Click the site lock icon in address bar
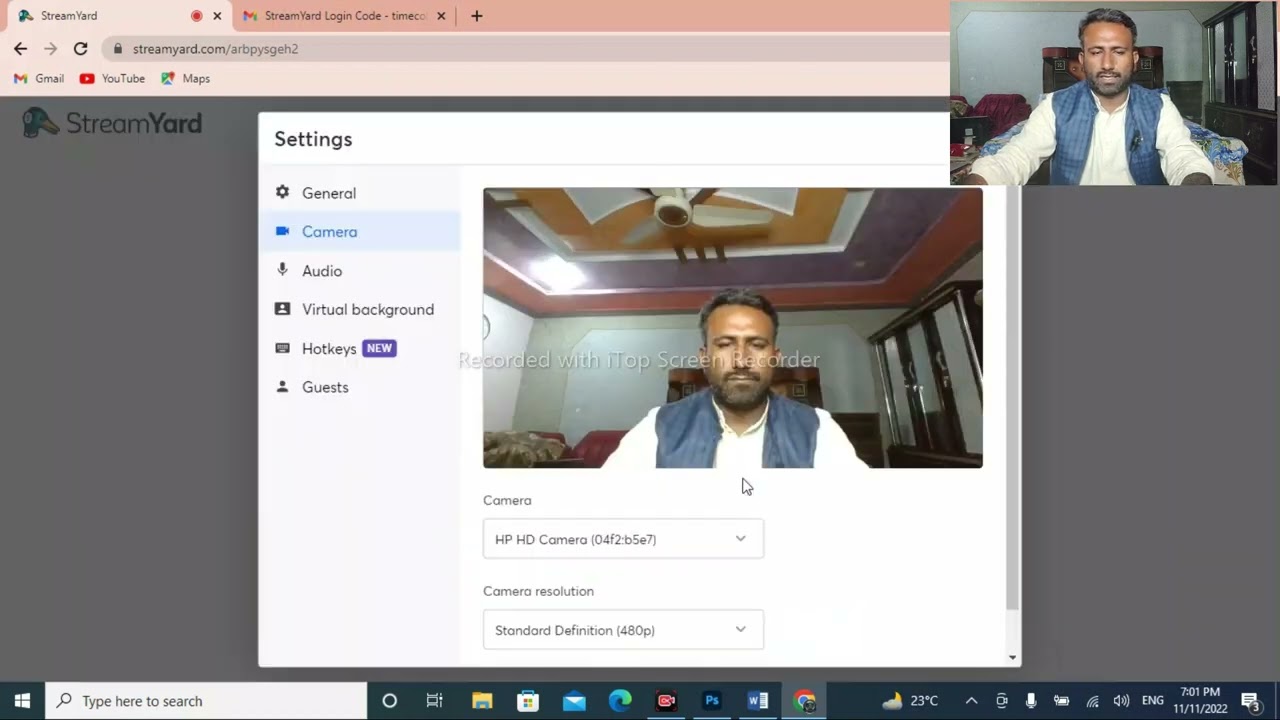Image resolution: width=1280 pixels, height=720 pixels. (x=118, y=49)
